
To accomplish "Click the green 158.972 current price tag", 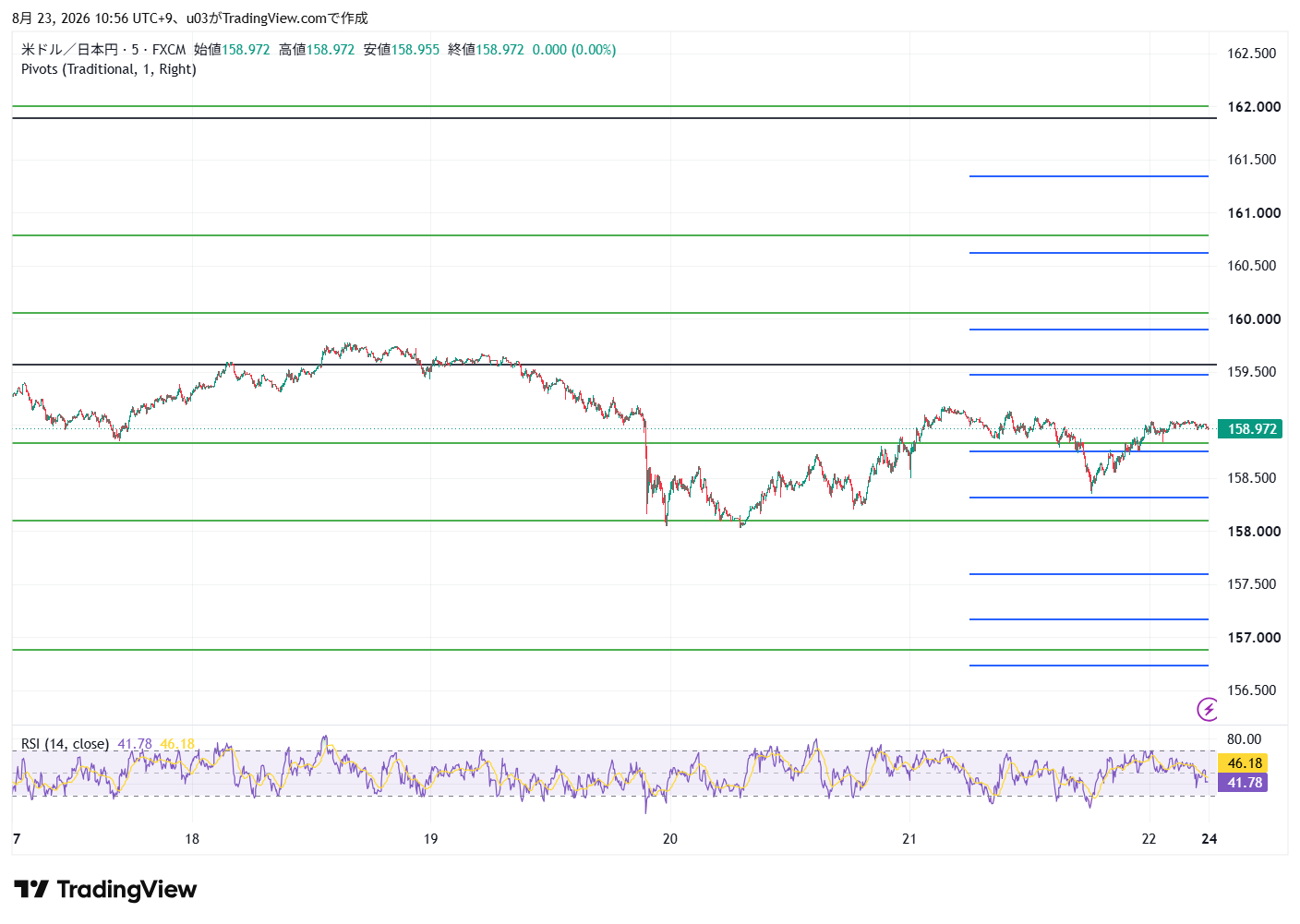I will point(1251,429).
